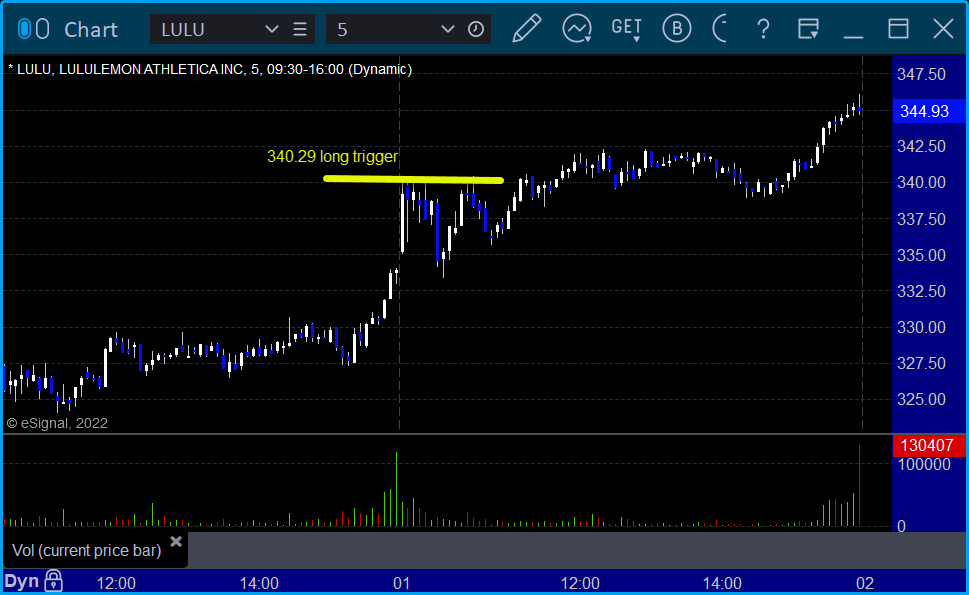The height and width of the screenshot is (595, 969).
Task: Click the '02' date label on time axis
Action: click(865, 583)
